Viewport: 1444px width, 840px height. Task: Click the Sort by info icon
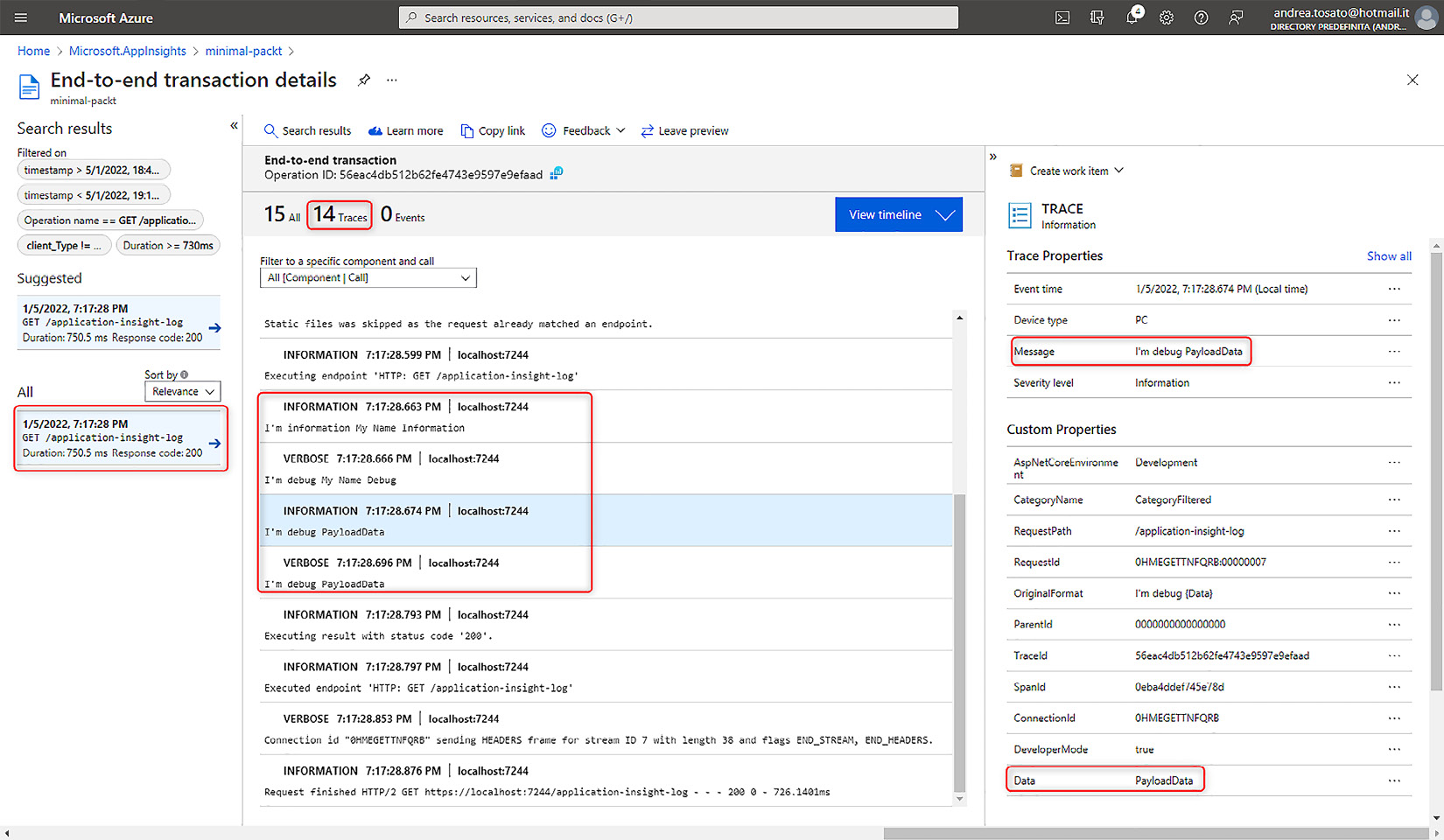coord(184,374)
